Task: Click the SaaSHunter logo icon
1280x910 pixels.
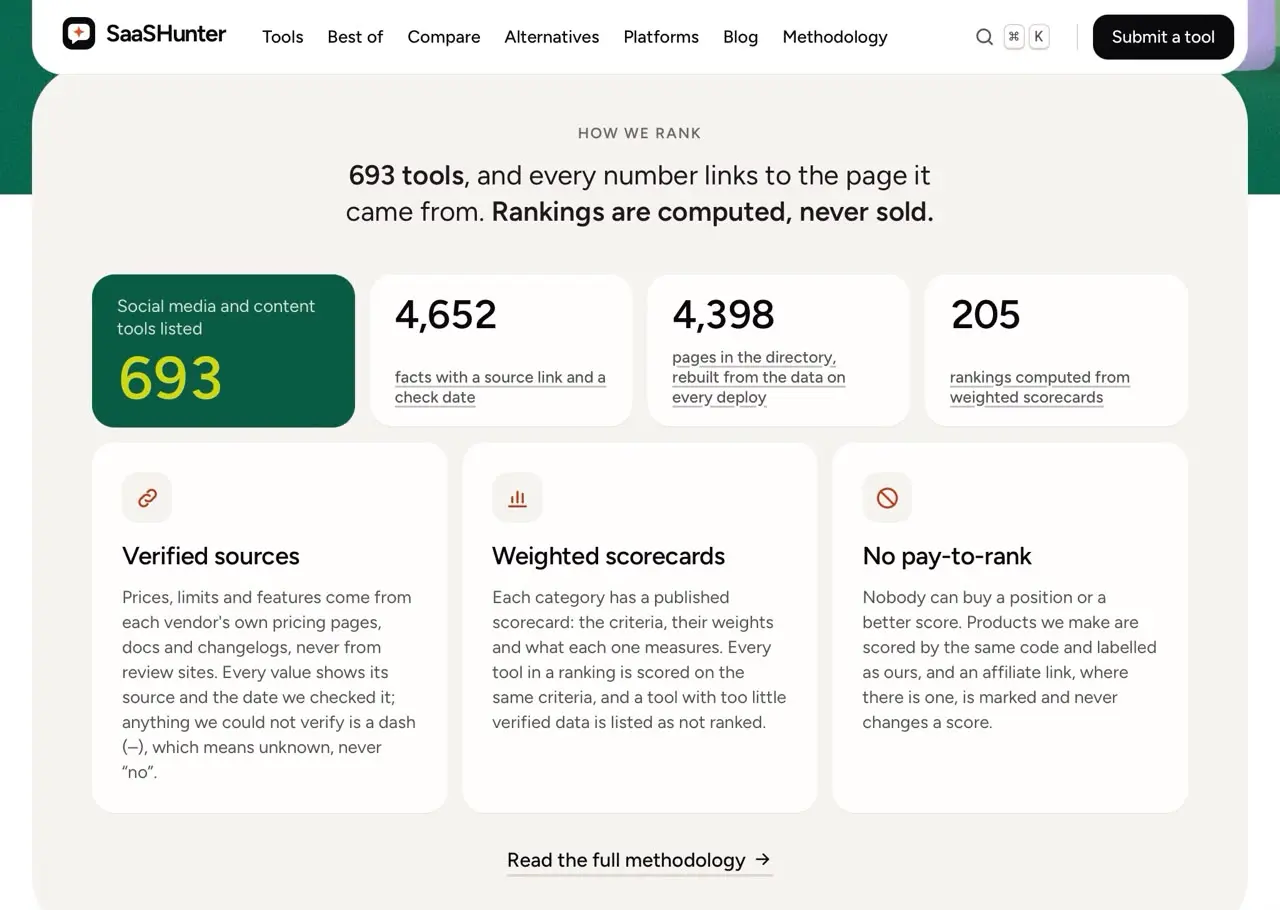Action: pyautogui.click(x=79, y=34)
